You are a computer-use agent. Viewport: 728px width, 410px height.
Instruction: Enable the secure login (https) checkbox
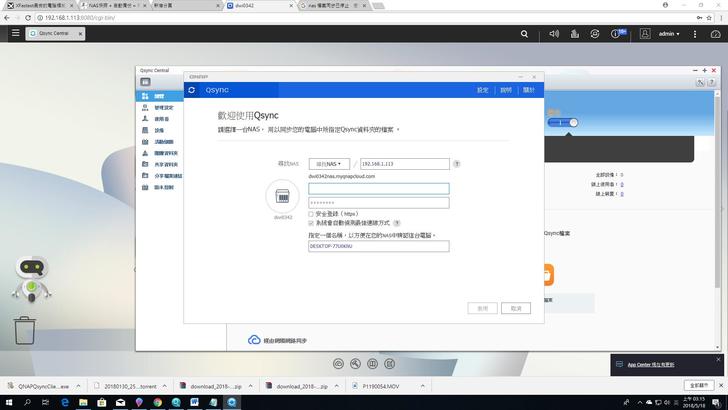[x=311, y=214]
